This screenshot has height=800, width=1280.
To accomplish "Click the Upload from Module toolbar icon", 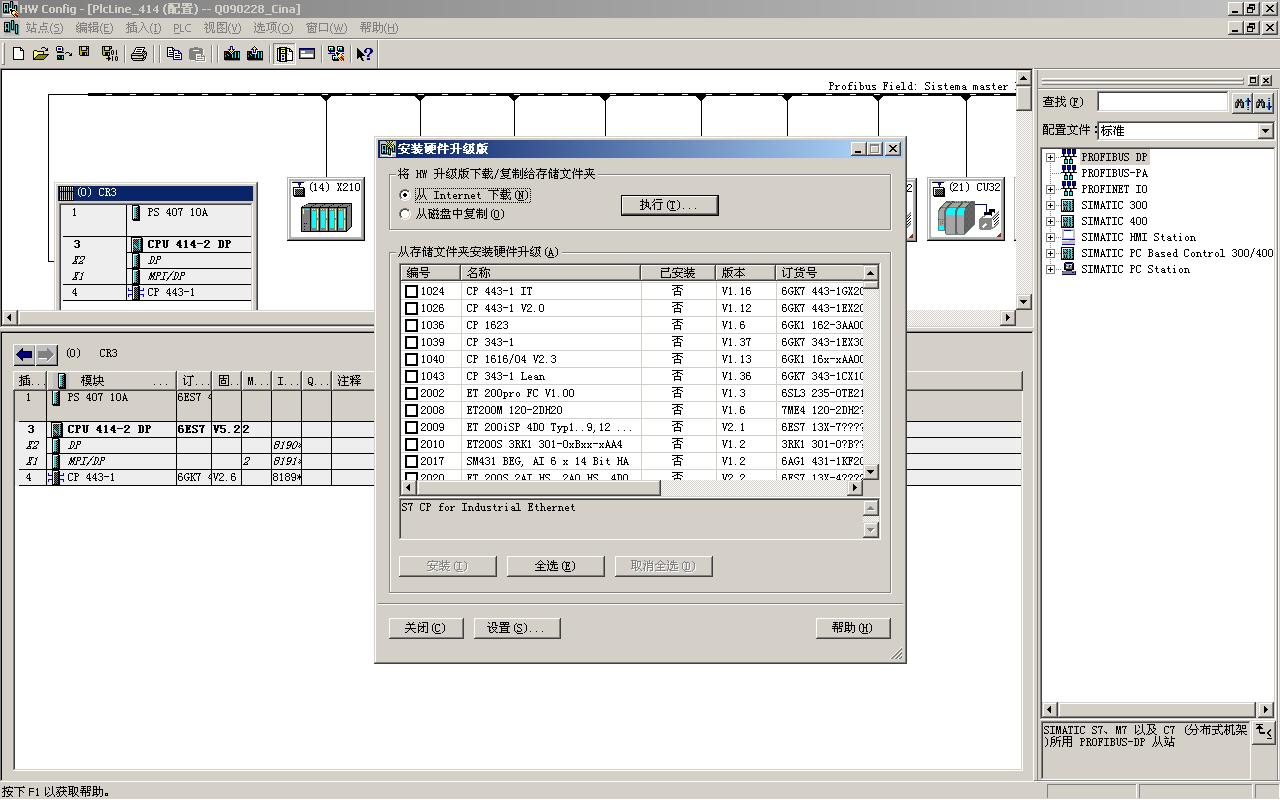I will (x=255, y=54).
